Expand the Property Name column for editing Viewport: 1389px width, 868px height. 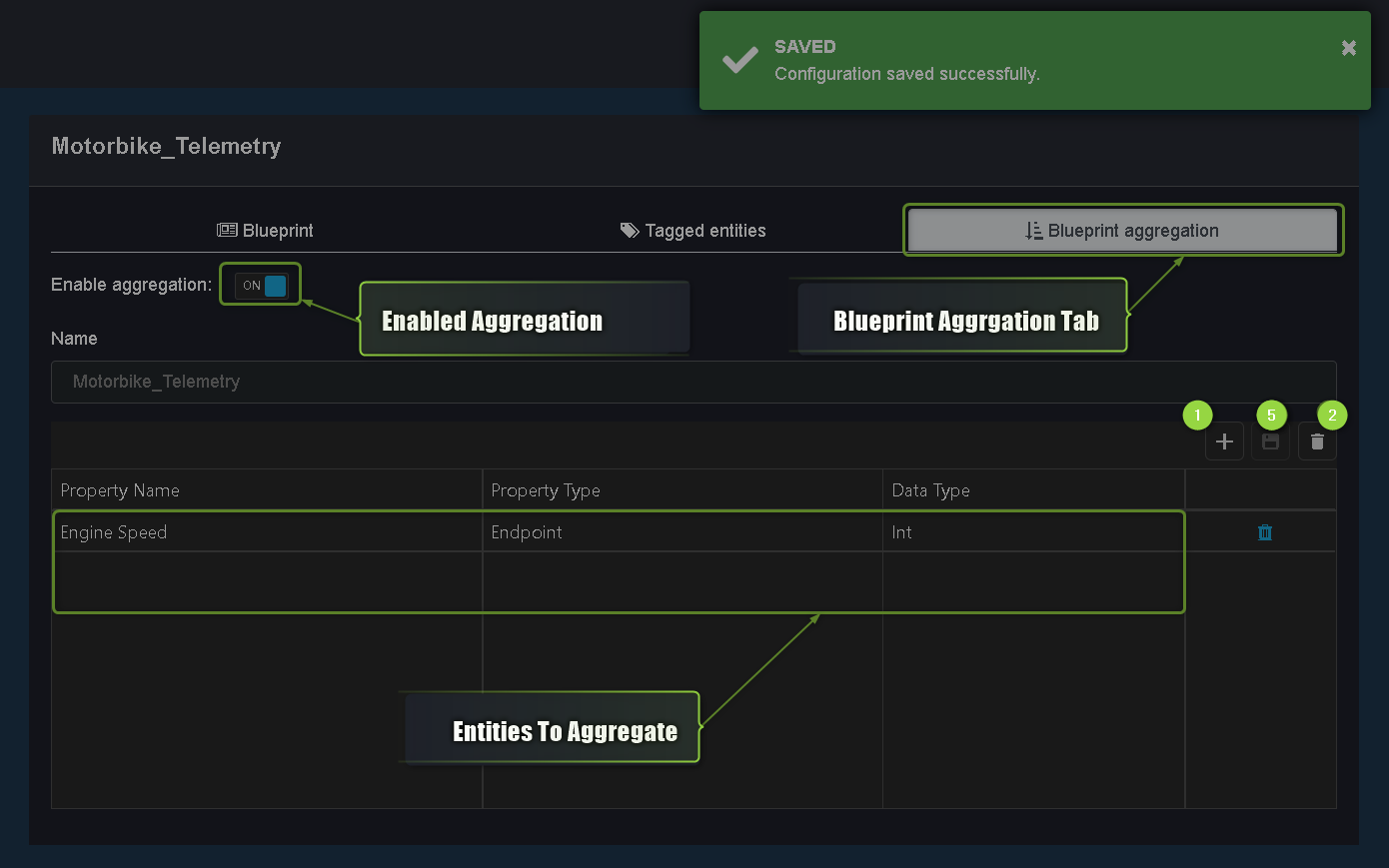pos(267,532)
